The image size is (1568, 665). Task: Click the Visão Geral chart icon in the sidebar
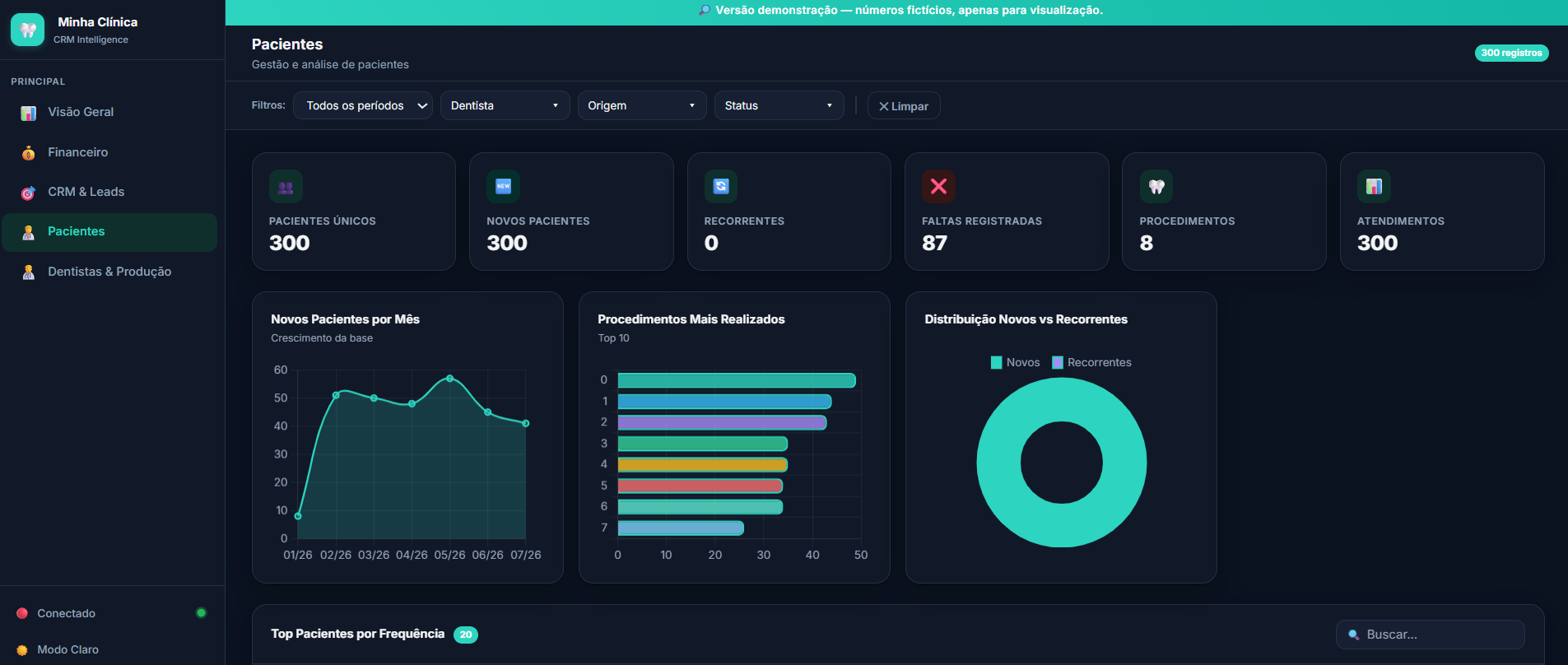[x=29, y=113]
